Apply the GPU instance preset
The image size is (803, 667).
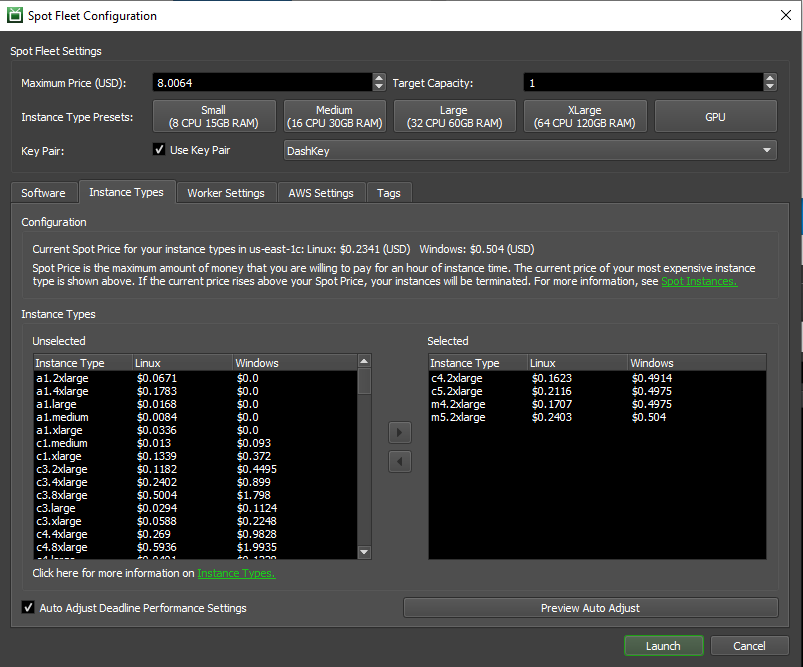[x=715, y=117]
